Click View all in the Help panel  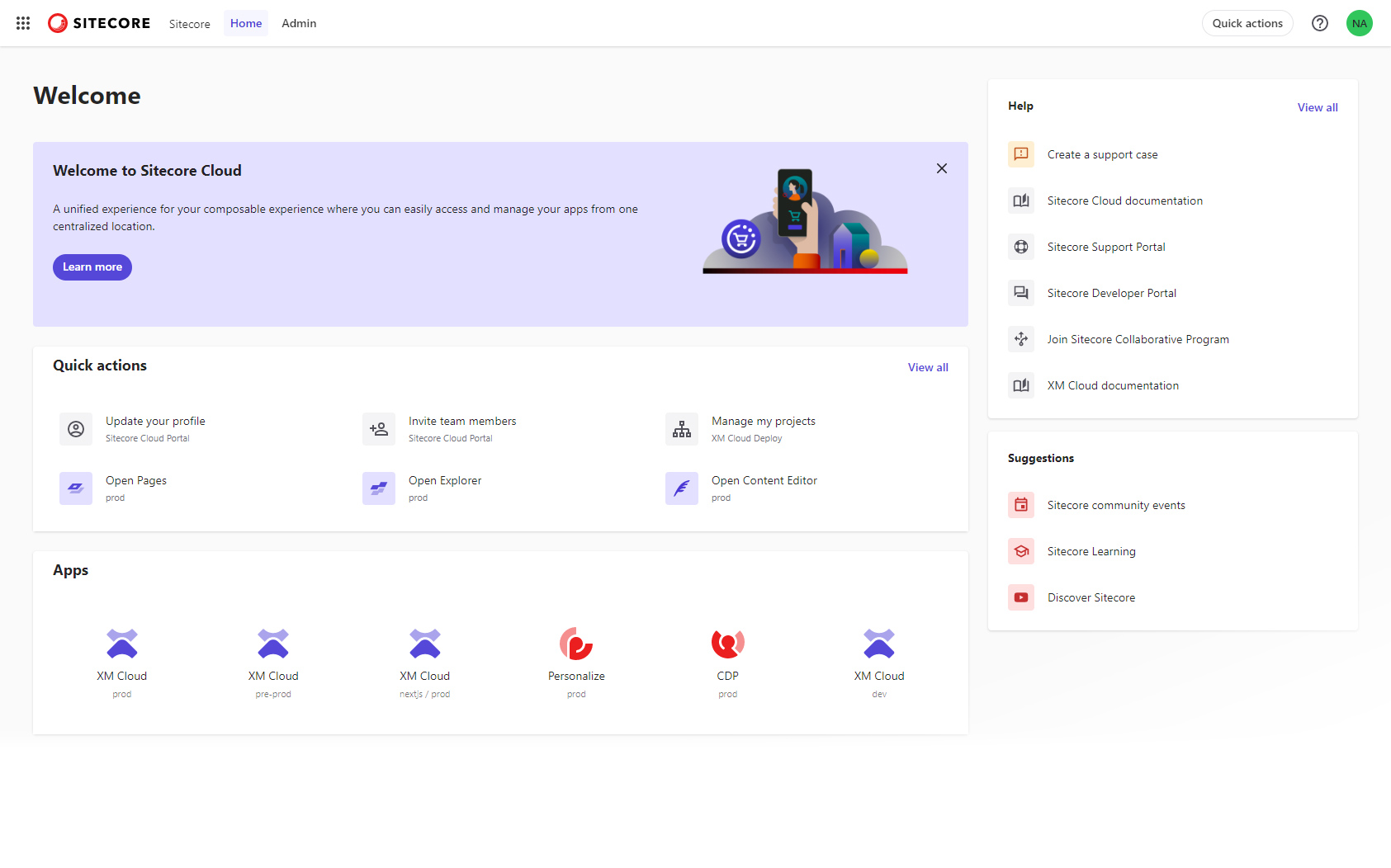pyautogui.click(x=1317, y=107)
